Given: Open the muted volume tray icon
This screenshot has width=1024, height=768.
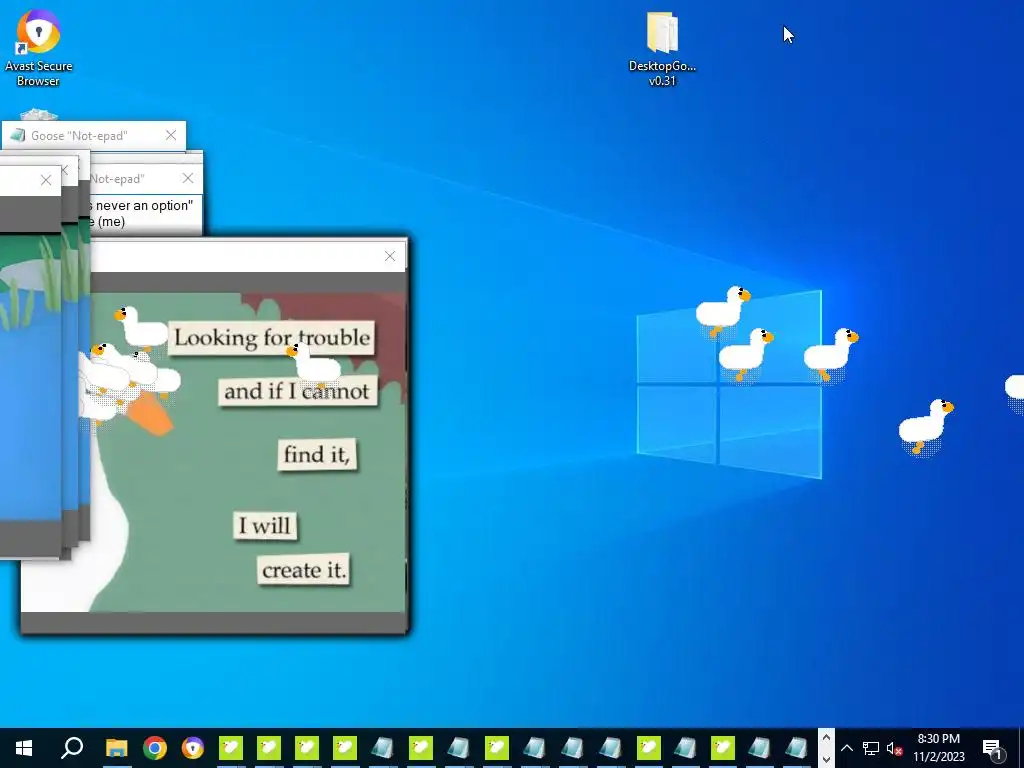Looking at the screenshot, I should [x=894, y=748].
